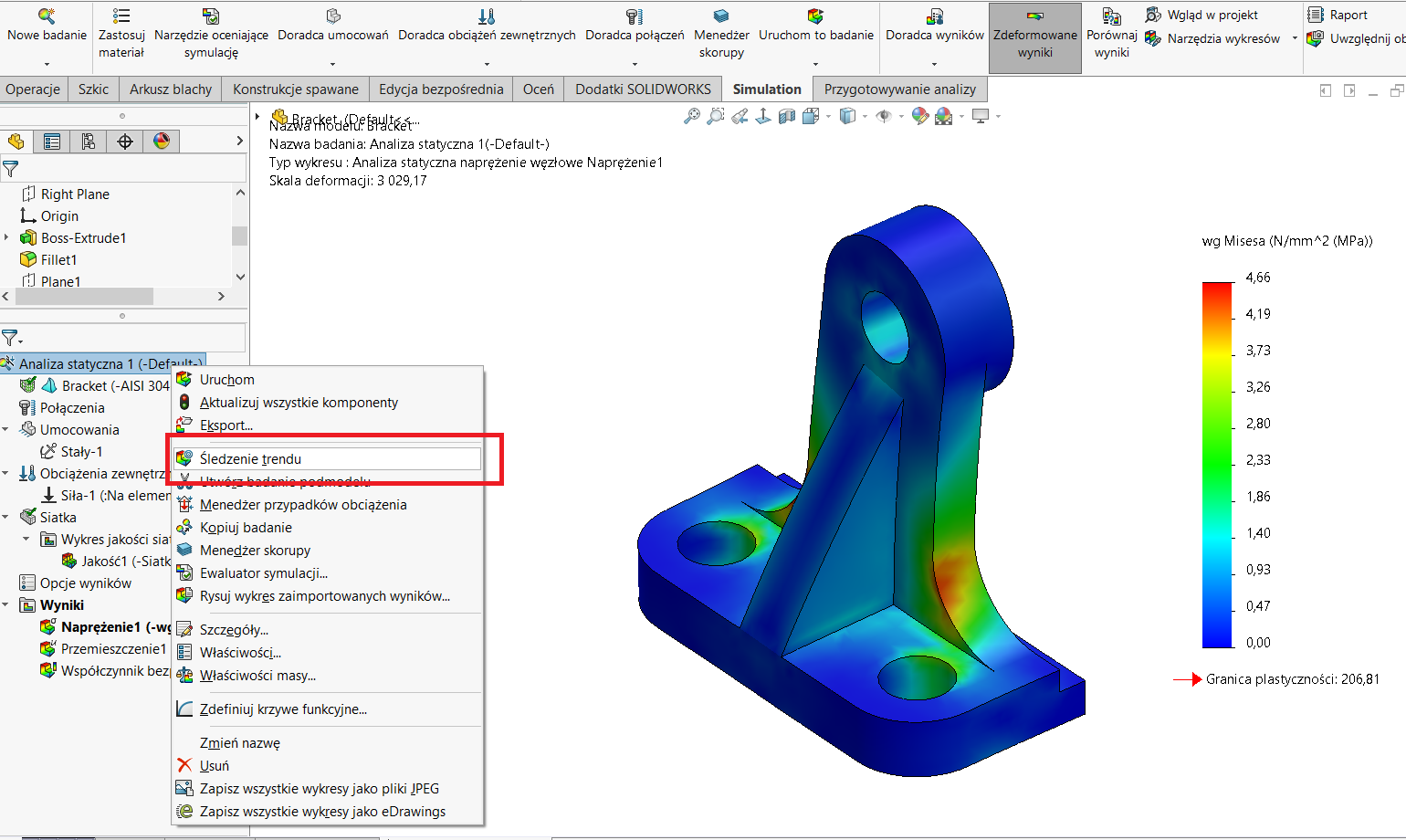Viewport: 1406px width, 840px height.
Task: Open the PropertyManager panel tab
Action: click(52, 141)
